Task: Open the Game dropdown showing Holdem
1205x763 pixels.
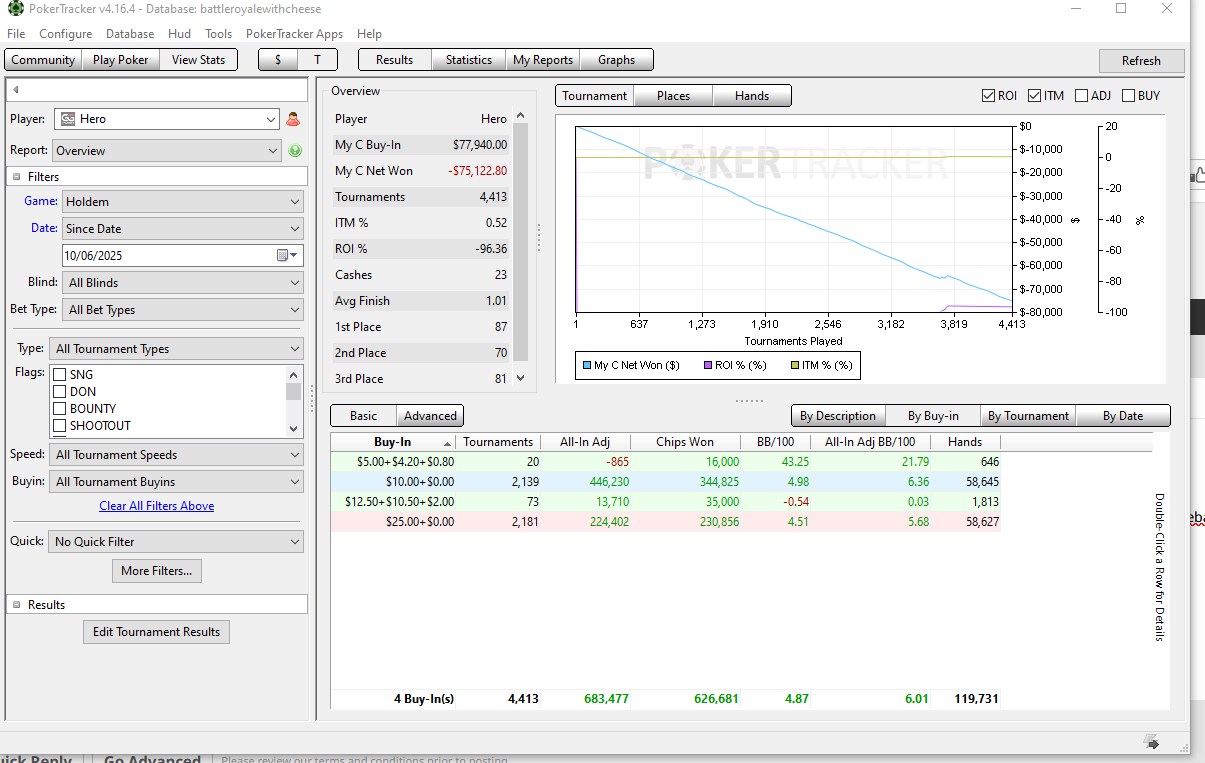Action: pos(182,201)
